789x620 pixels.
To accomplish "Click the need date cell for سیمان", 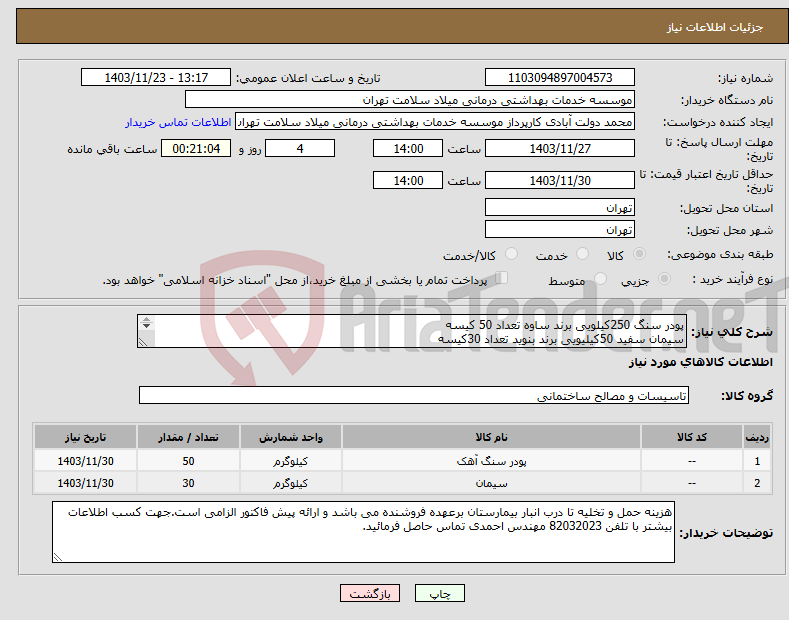I will [85, 483].
